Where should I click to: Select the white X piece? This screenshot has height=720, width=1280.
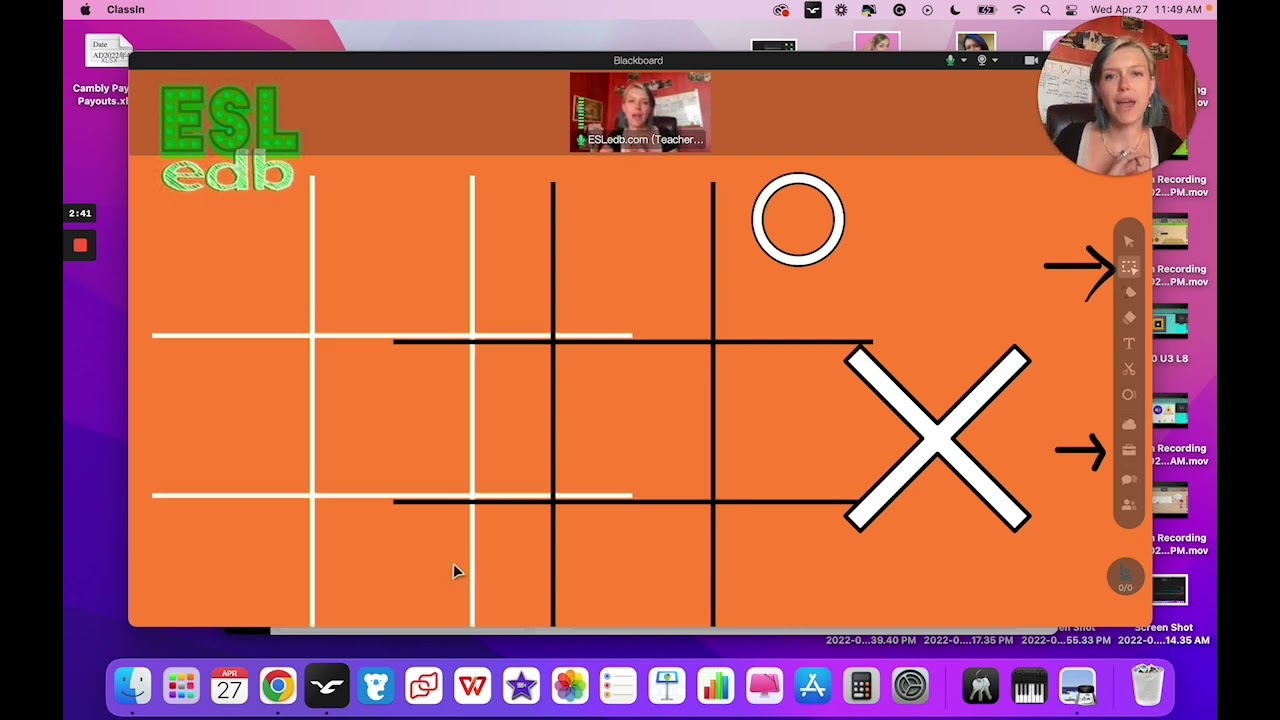point(937,438)
